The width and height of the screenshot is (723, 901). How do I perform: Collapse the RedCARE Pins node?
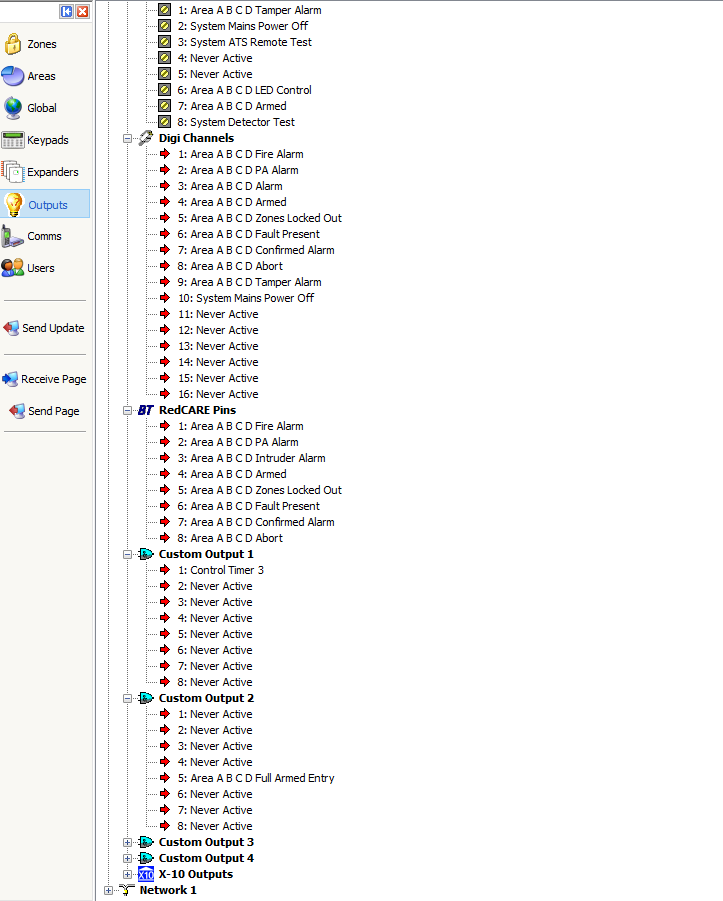tap(128, 411)
